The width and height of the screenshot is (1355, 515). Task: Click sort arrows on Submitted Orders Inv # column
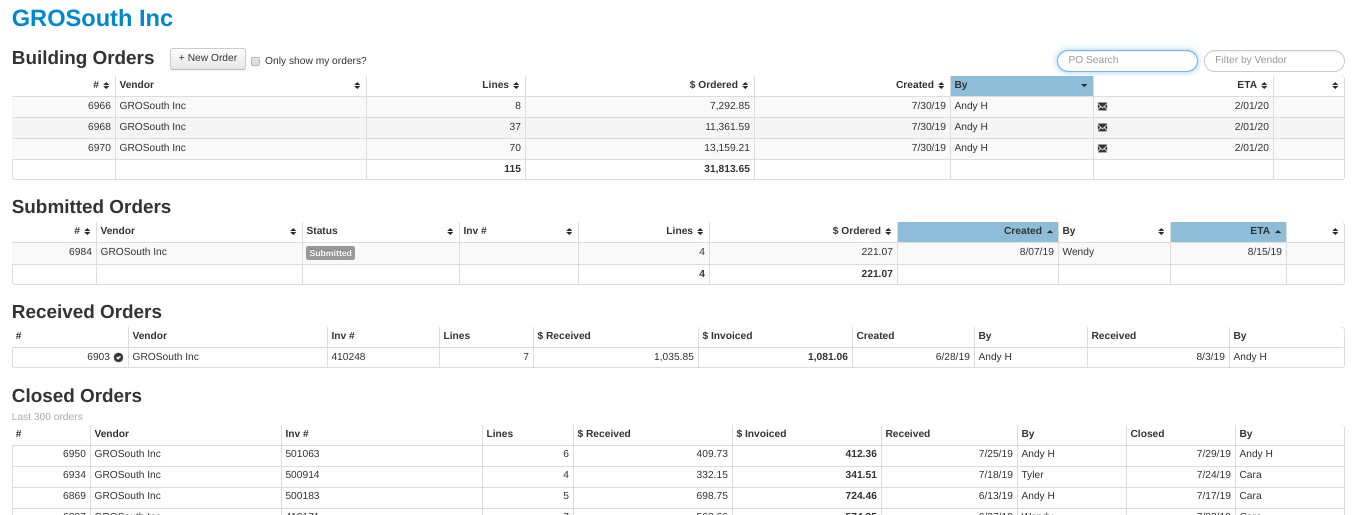(x=569, y=232)
